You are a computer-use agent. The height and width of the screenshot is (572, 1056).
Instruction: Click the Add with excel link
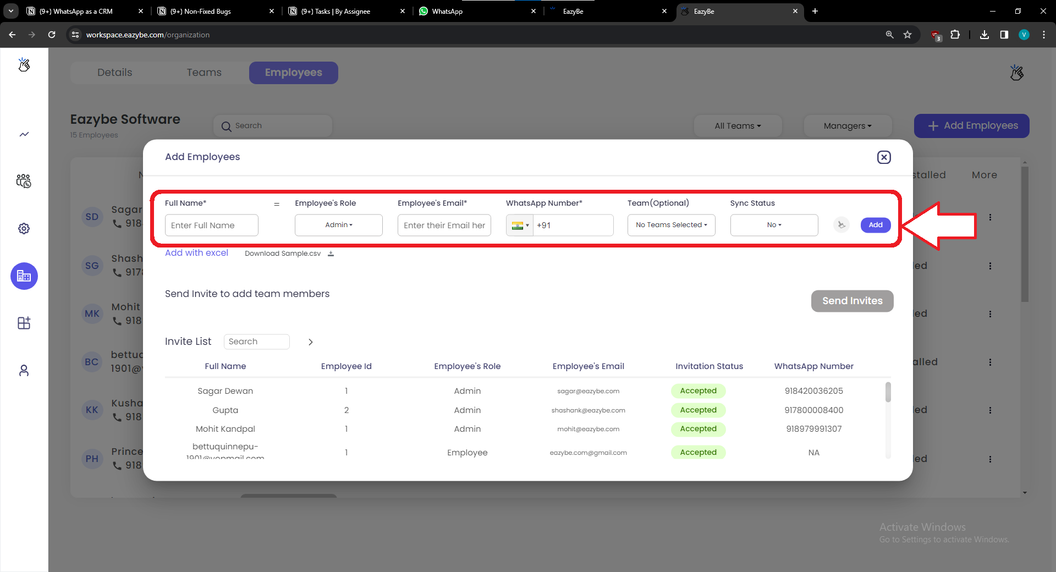tap(197, 253)
